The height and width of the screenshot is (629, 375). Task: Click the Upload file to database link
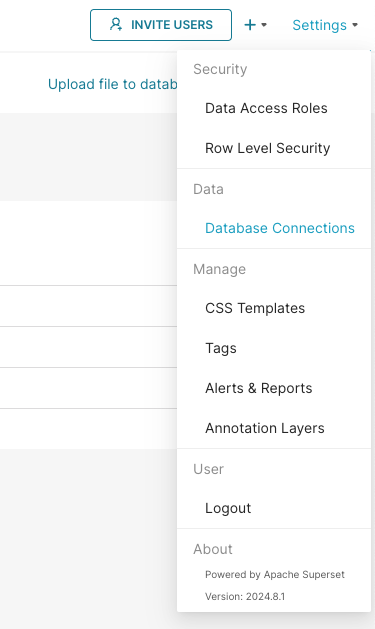(113, 84)
